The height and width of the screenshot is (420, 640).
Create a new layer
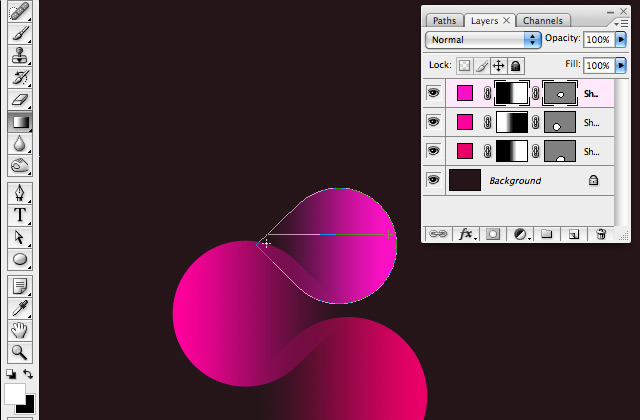[573, 234]
